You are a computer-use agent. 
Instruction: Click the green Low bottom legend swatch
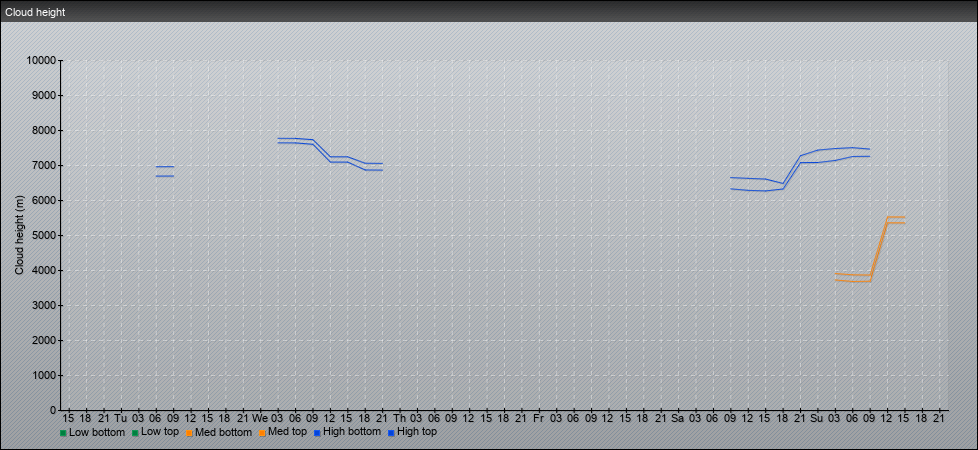click(x=63, y=433)
